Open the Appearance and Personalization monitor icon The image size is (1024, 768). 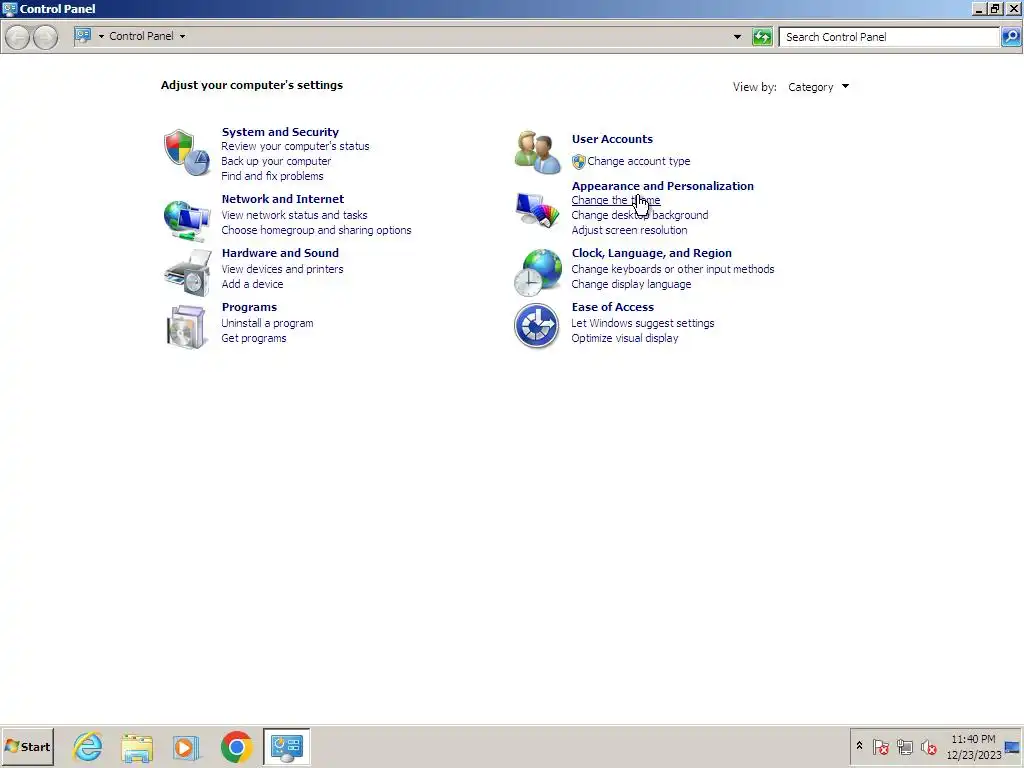[x=537, y=210]
